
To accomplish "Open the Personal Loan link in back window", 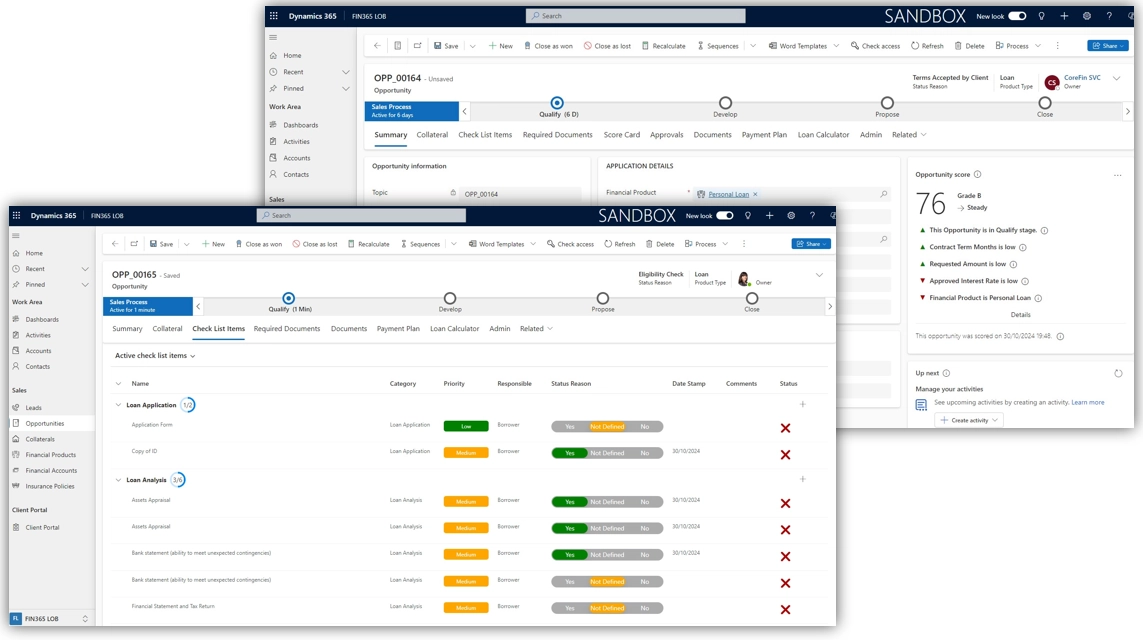I will click(x=728, y=195).
